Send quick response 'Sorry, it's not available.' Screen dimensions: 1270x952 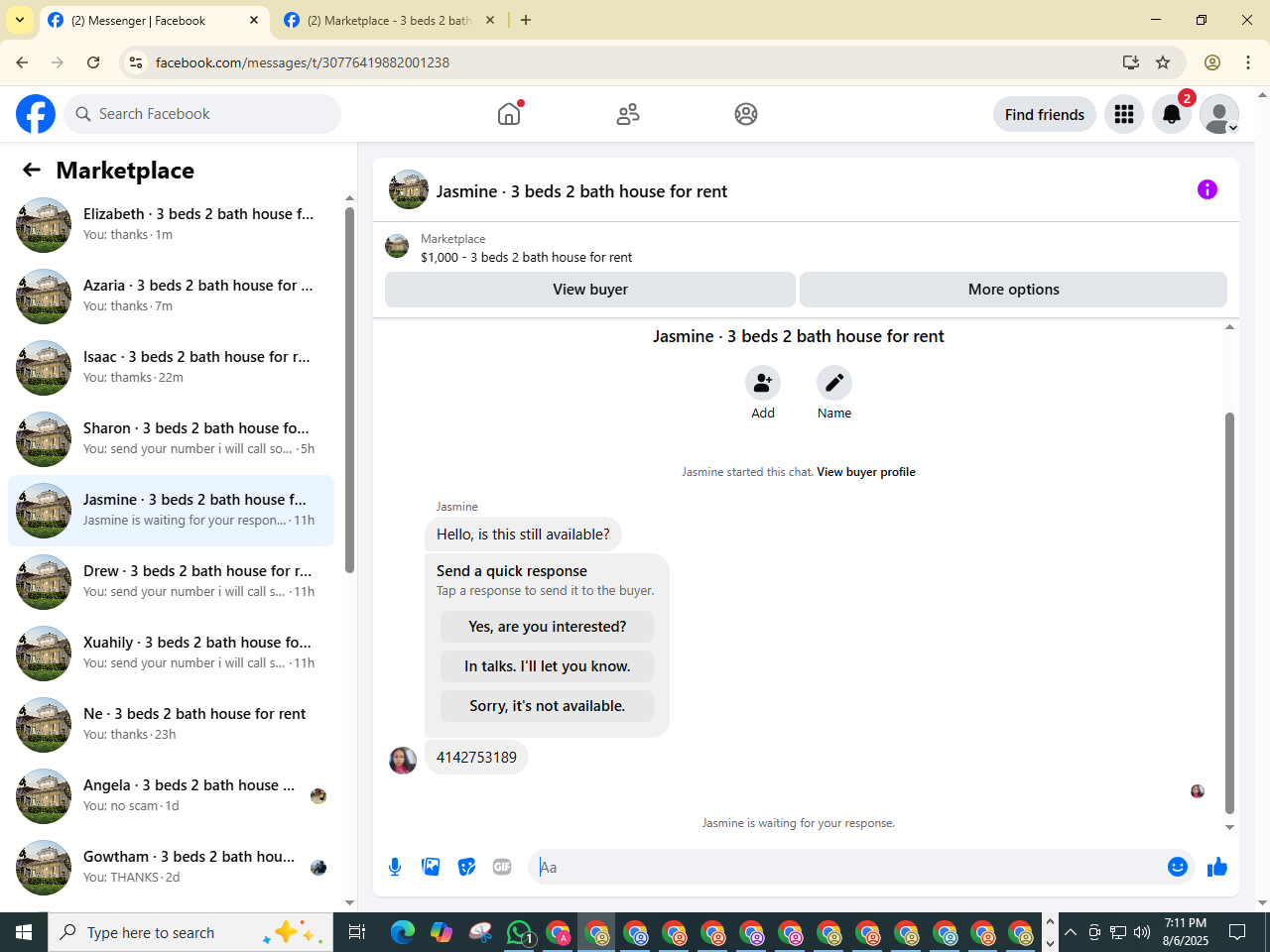click(x=547, y=706)
